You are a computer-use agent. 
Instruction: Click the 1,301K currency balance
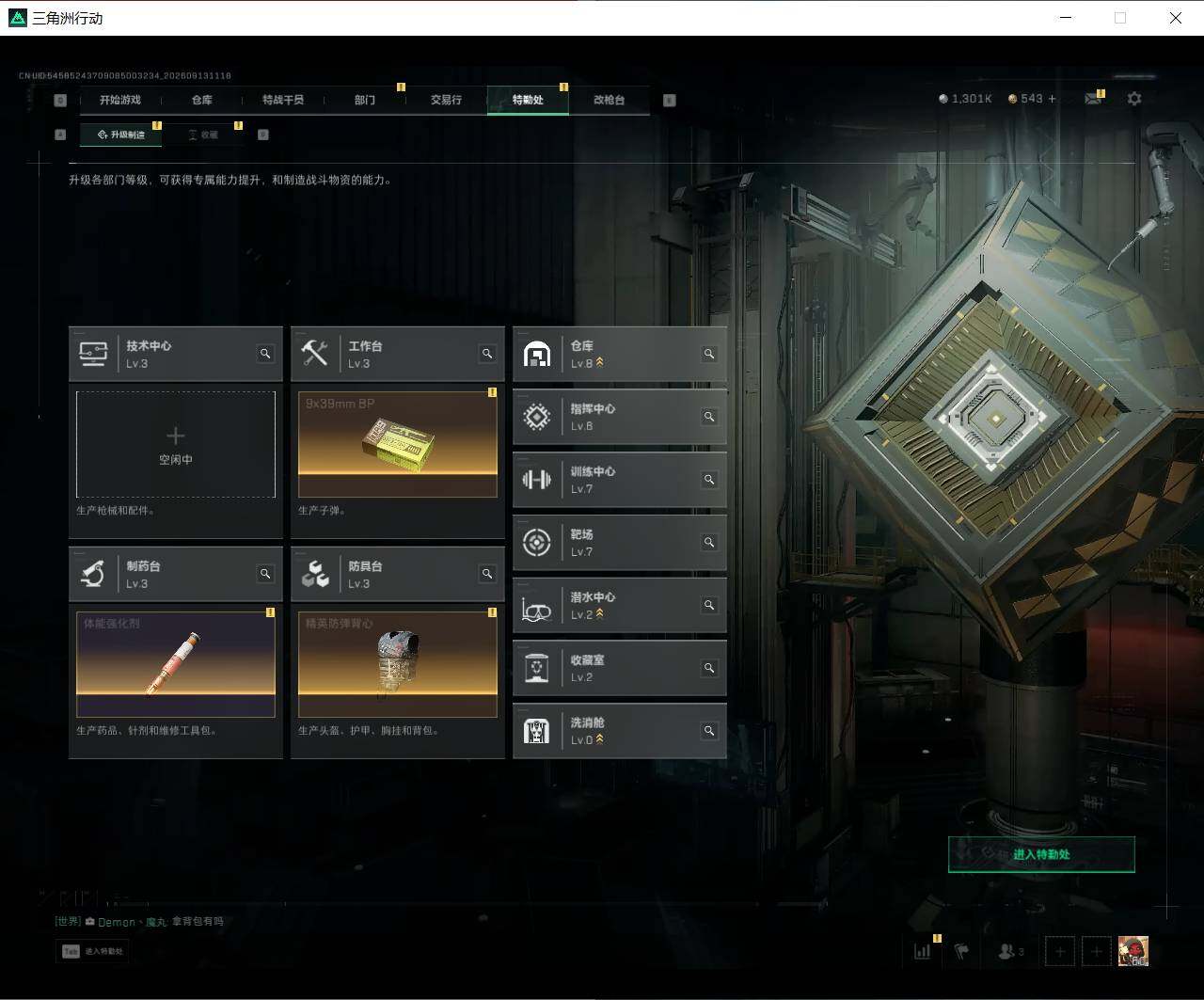coord(965,99)
